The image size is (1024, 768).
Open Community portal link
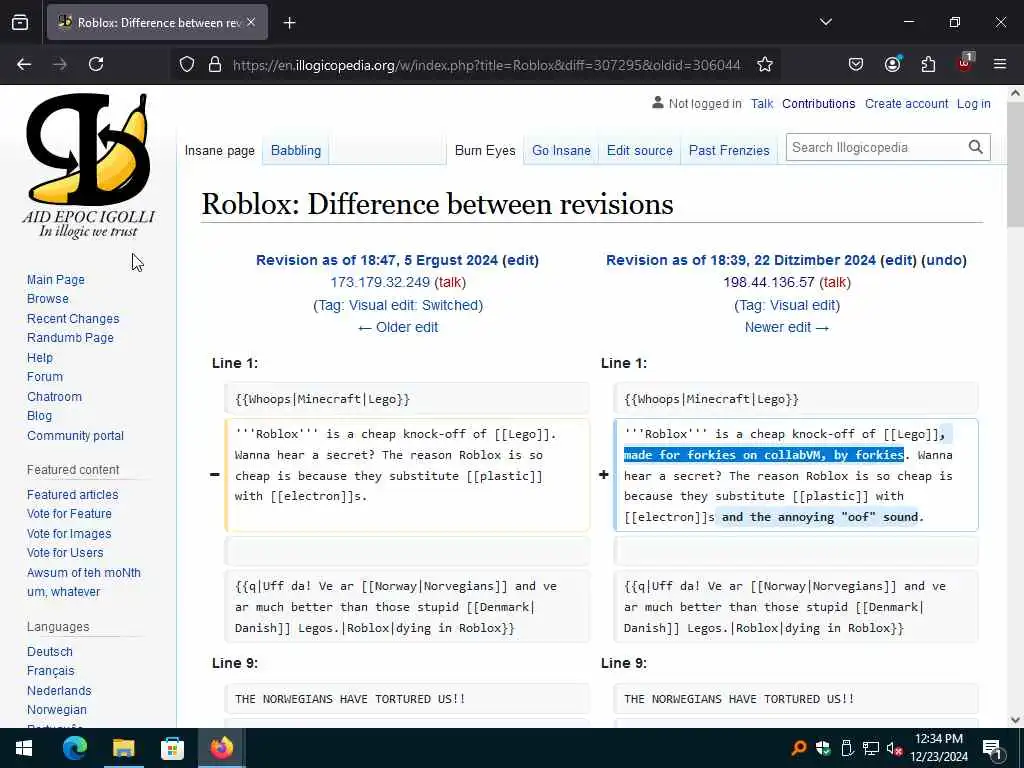coord(75,436)
